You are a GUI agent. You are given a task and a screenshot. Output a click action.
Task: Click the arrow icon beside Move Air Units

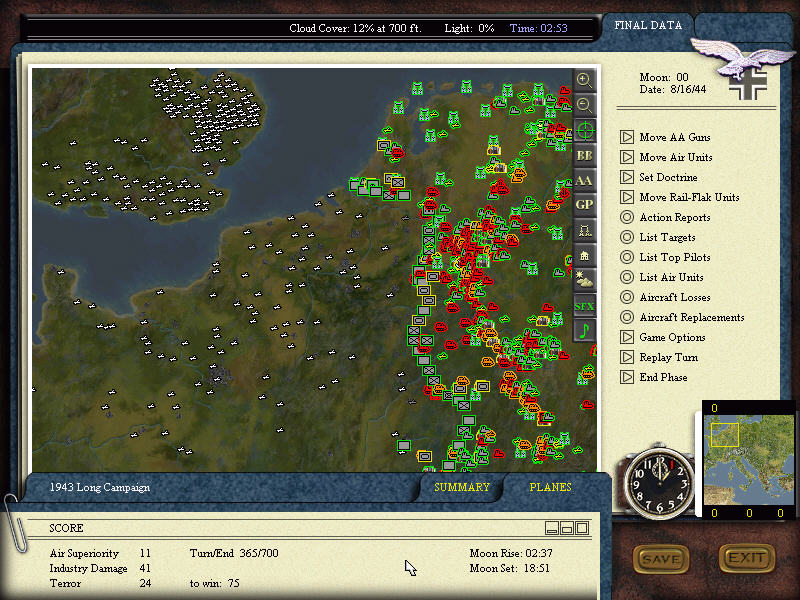[x=627, y=157]
